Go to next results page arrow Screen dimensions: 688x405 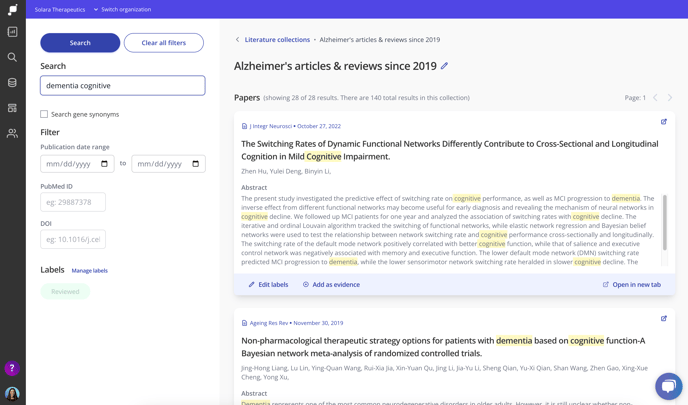pyautogui.click(x=670, y=97)
